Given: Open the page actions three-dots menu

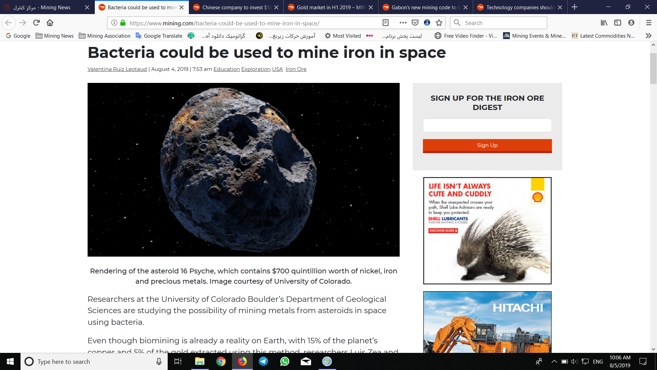Looking at the screenshot, I should coord(403,23).
